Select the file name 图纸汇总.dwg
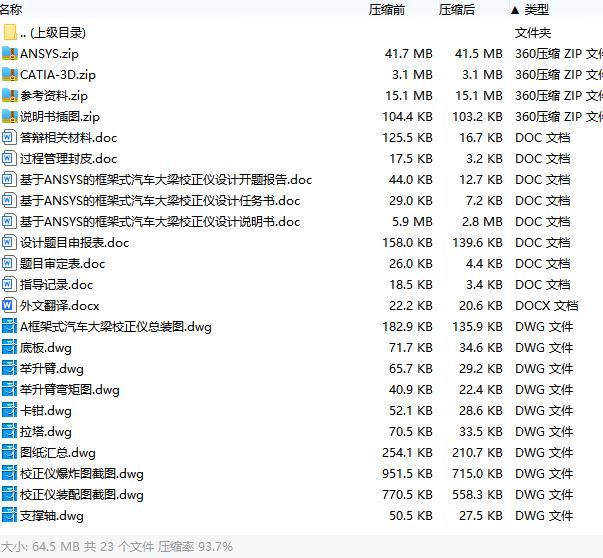This screenshot has width=603, height=558. pyautogui.click(x=58, y=453)
